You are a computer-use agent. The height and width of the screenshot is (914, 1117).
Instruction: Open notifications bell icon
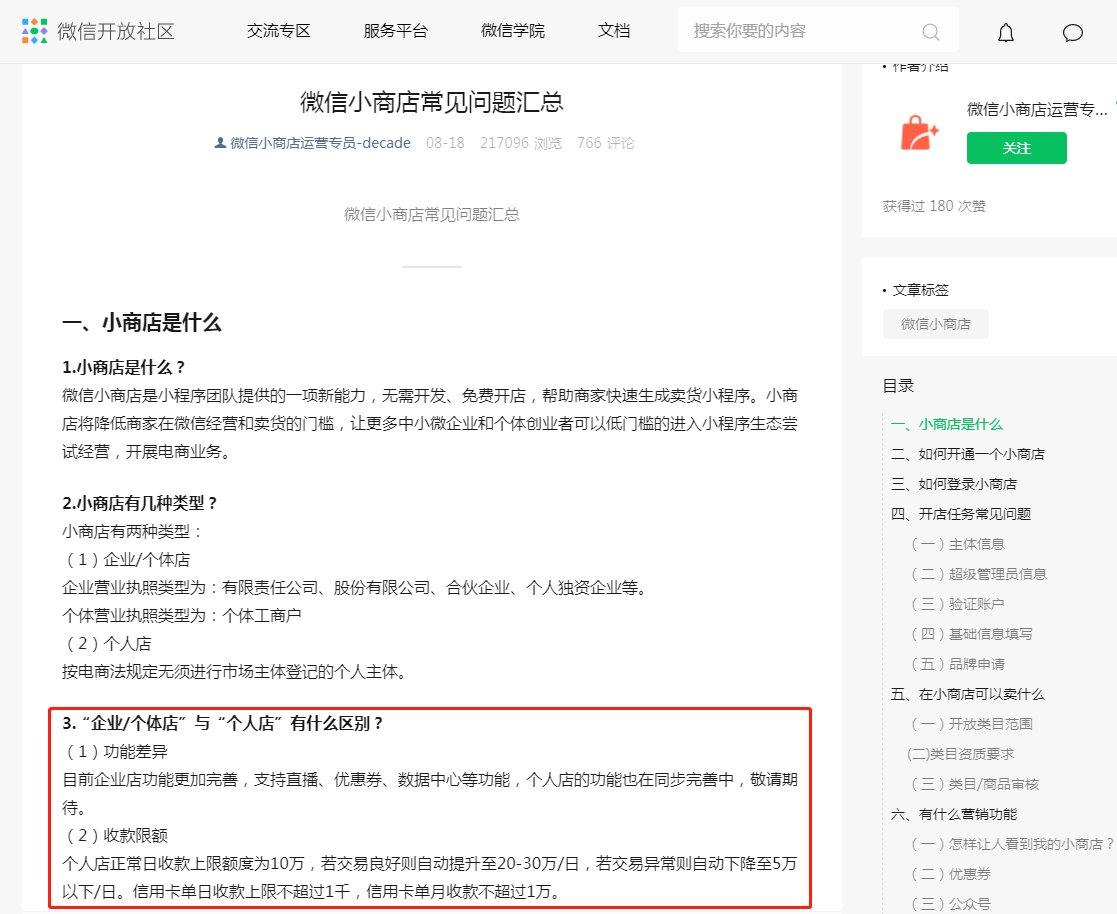coord(1006,32)
